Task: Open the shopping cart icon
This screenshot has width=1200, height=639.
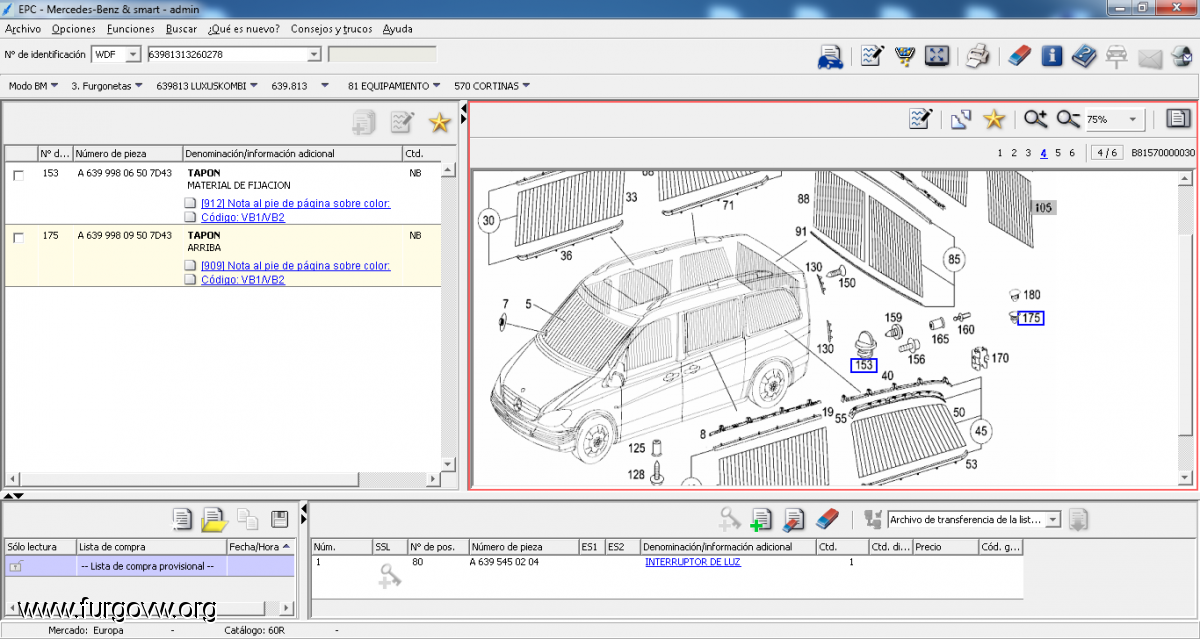Action: pyautogui.click(x=905, y=56)
